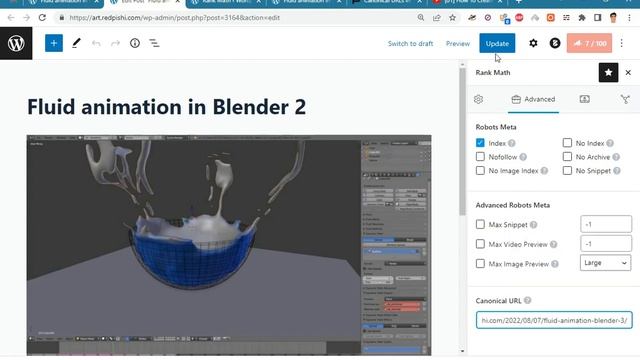This screenshot has width=640, height=360.
Task: Open the editor Options three-dot menu
Action: point(622,43)
